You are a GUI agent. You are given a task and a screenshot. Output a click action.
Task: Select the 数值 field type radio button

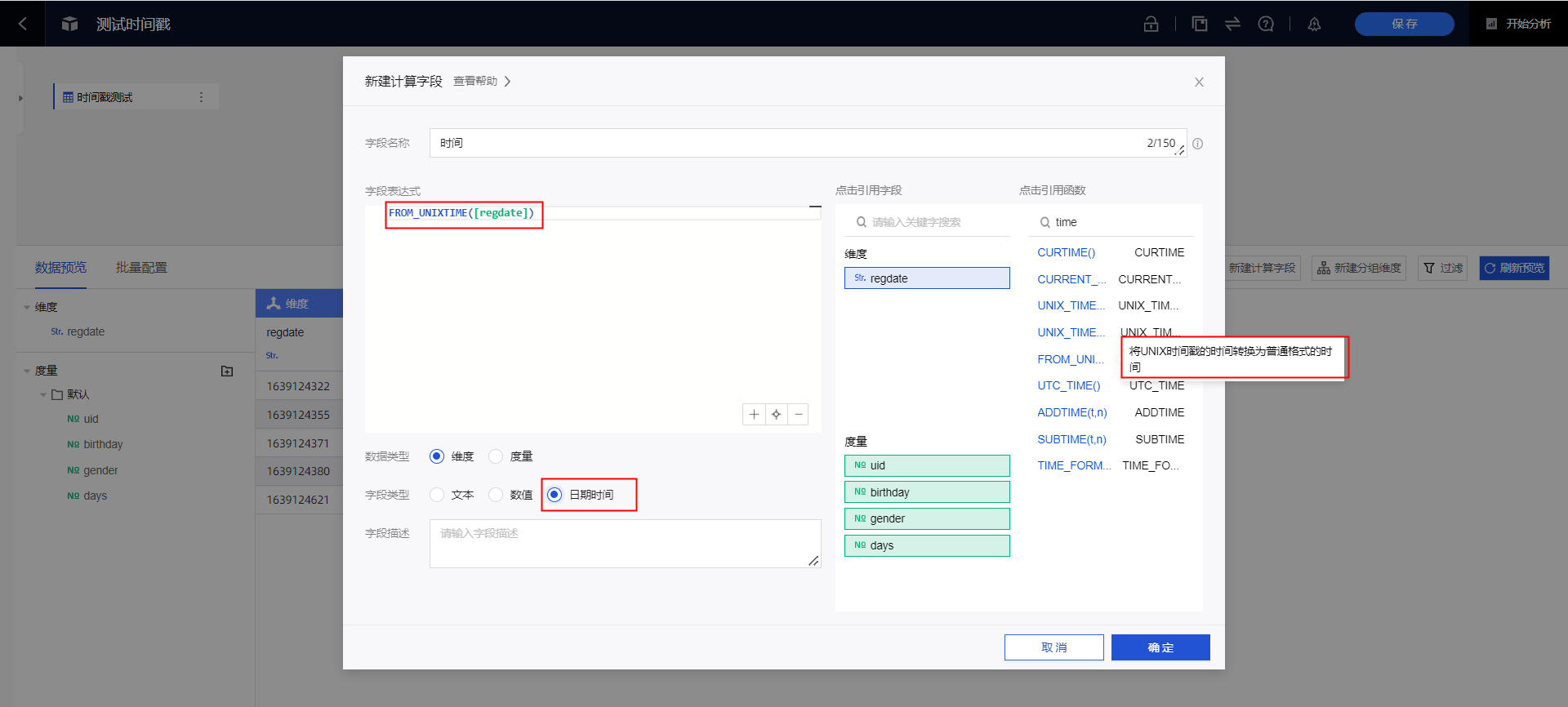pyautogui.click(x=496, y=495)
